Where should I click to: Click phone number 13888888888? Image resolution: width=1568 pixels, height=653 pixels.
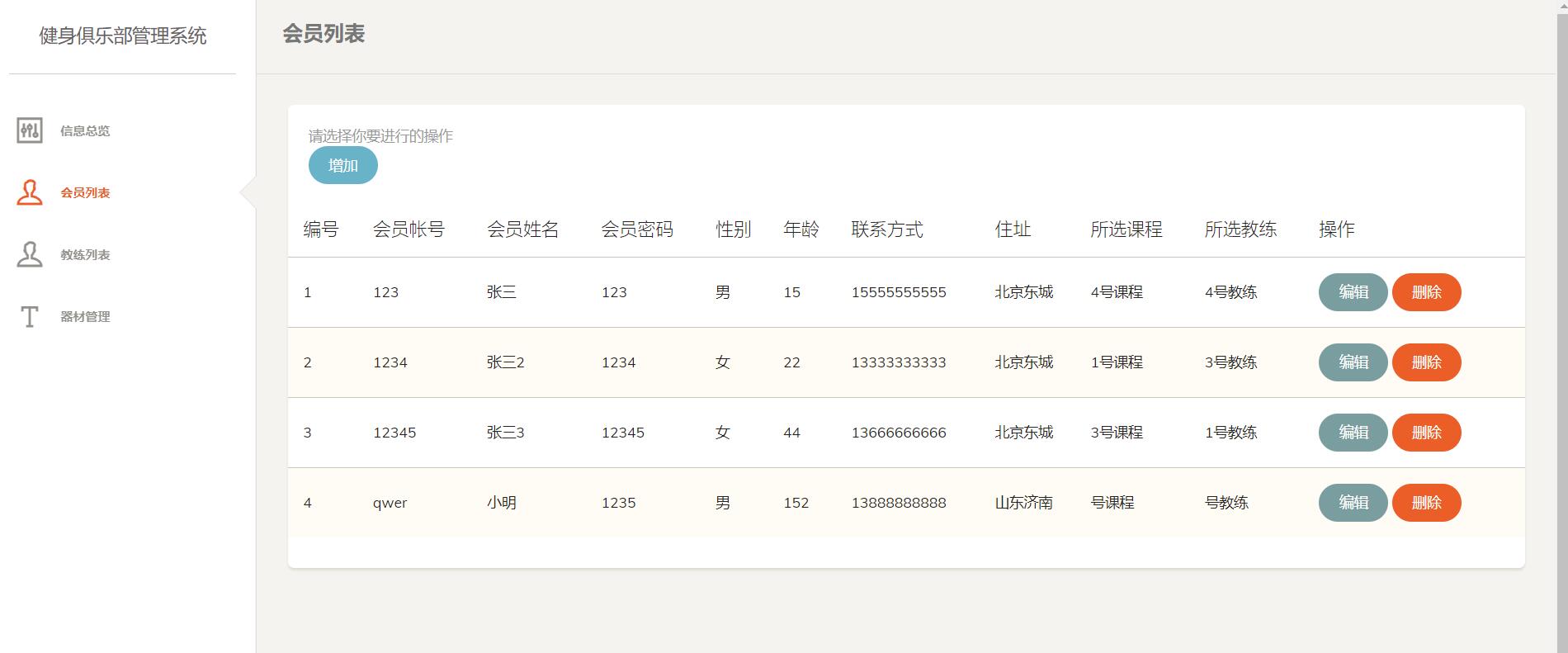pyautogui.click(x=899, y=503)
